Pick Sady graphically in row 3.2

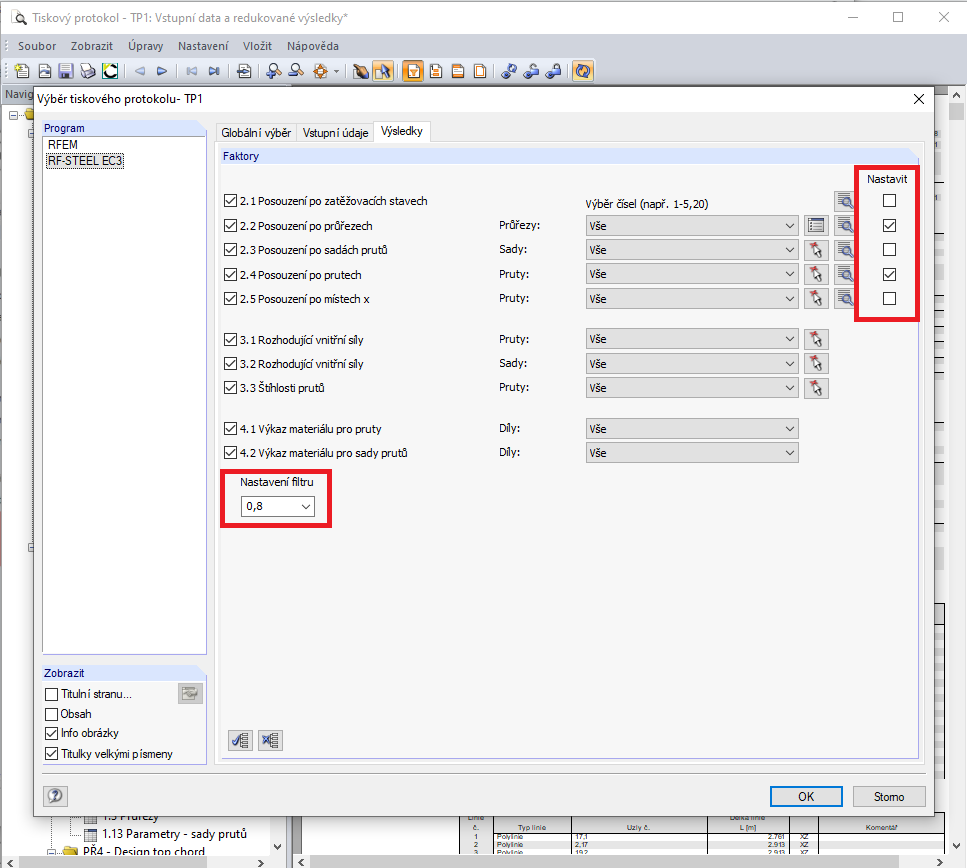tap(816, 363)
